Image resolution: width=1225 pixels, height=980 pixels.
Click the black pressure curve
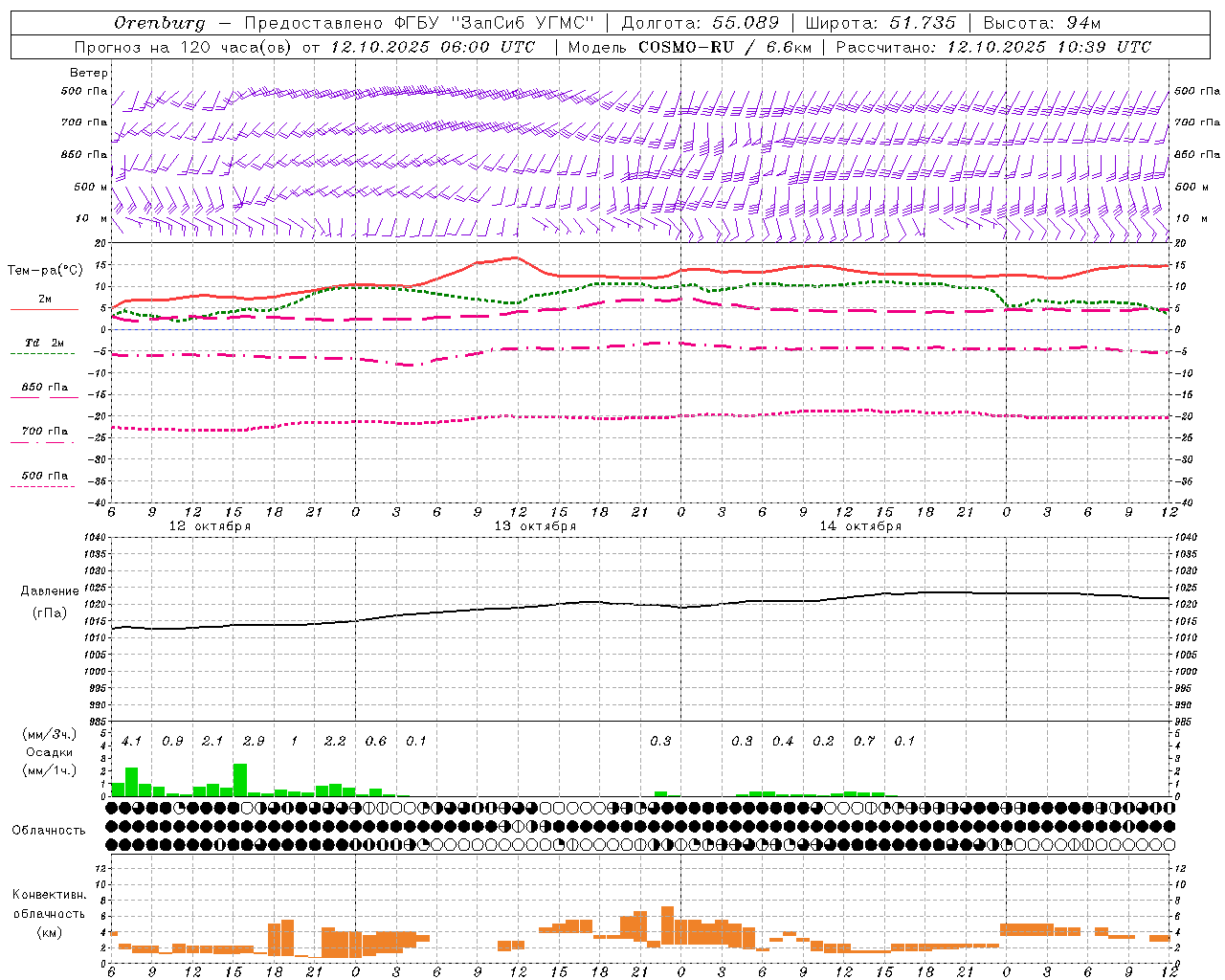[639, 604]
